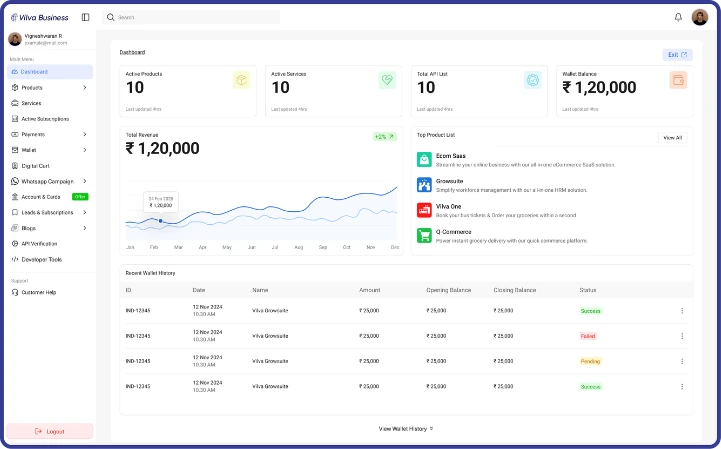Open the View Wallet History link
Image resolution: width=721 pixels, height=449 pixels.
click(405, 428)
